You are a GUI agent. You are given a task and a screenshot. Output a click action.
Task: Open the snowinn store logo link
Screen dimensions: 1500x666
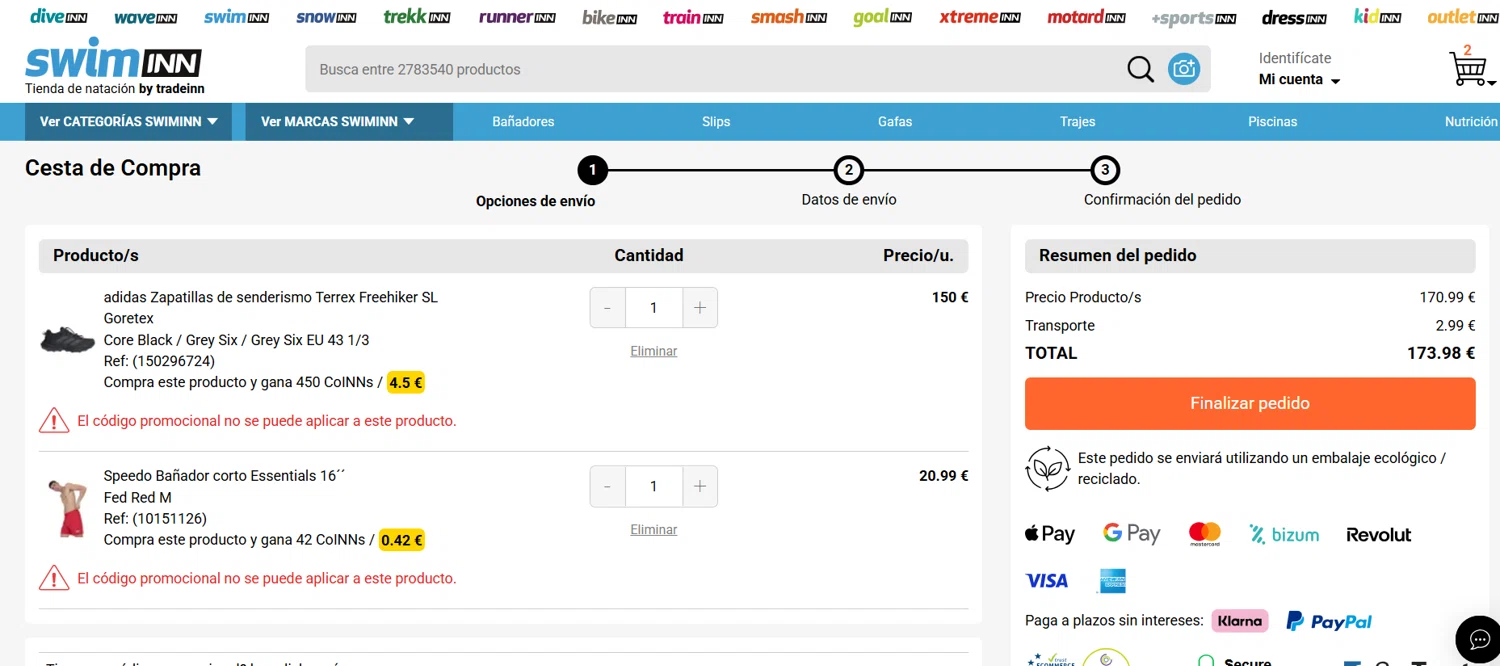326,17
